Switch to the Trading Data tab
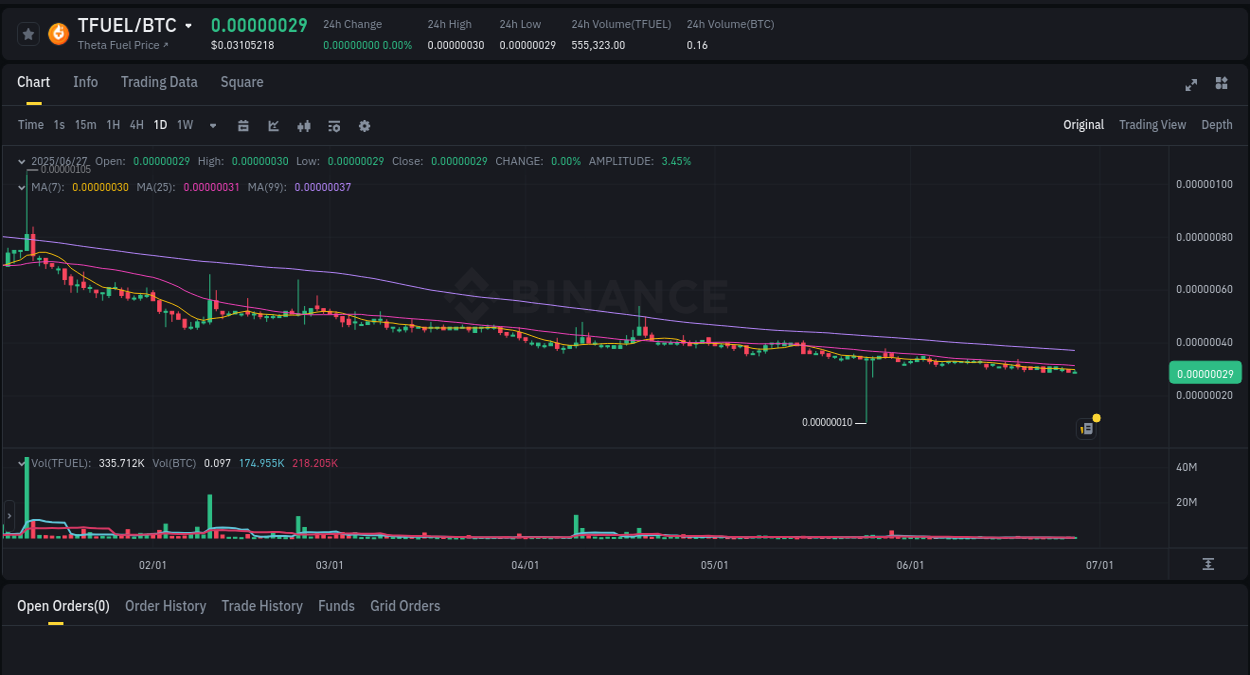1250x675 pixels. 159,82
